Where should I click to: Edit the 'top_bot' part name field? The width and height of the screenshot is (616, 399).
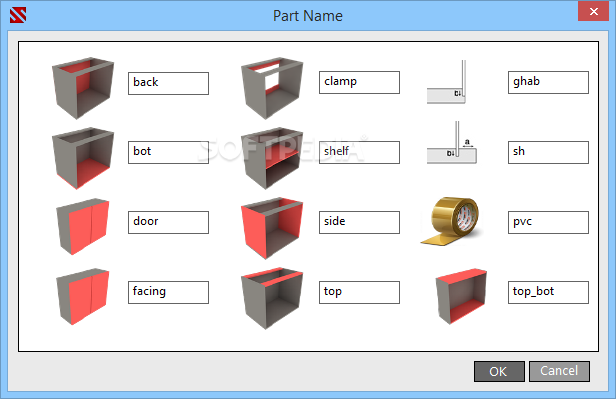[548, 292]
